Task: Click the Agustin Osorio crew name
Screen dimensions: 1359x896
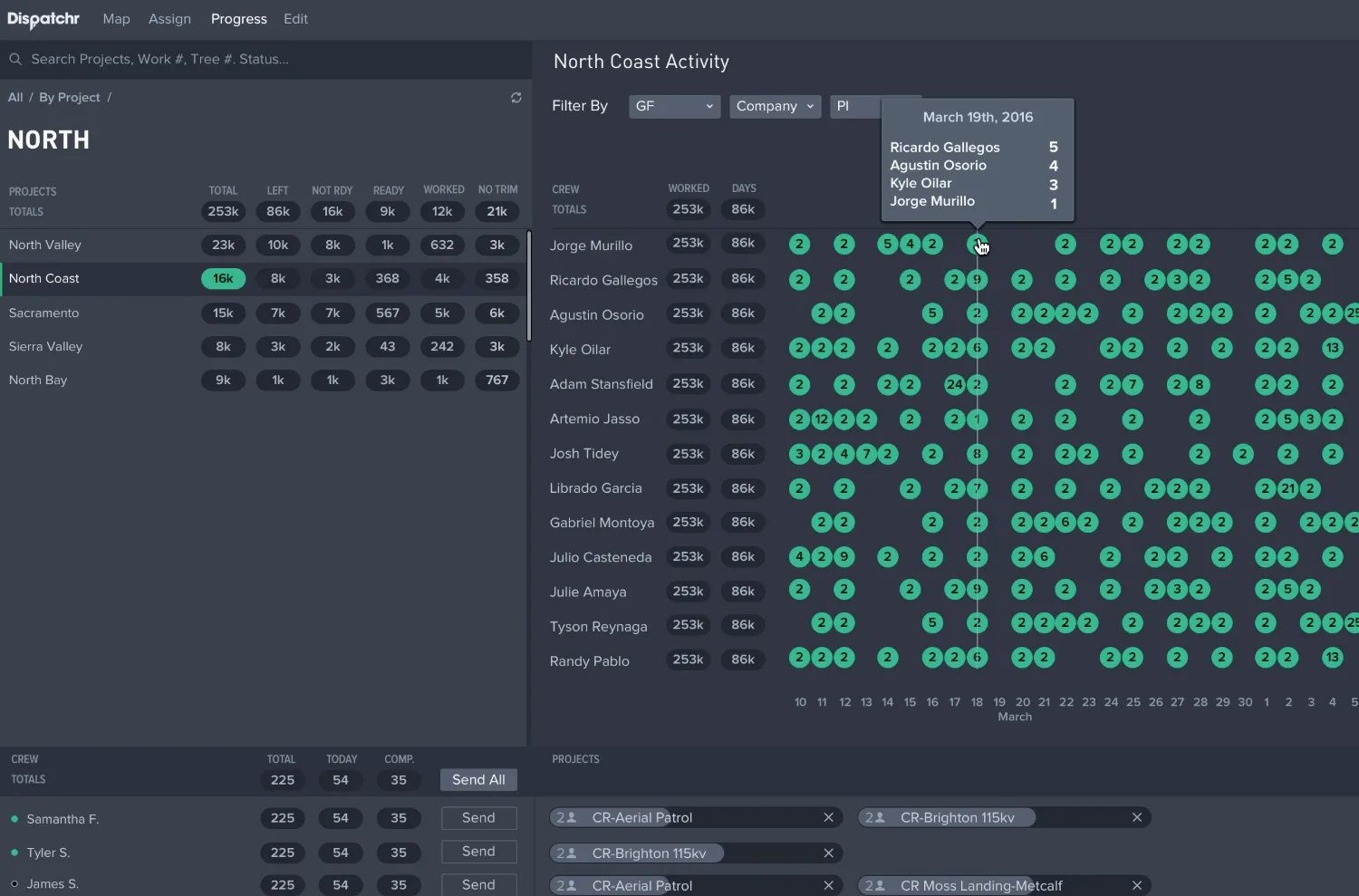Action: (596, 314)
